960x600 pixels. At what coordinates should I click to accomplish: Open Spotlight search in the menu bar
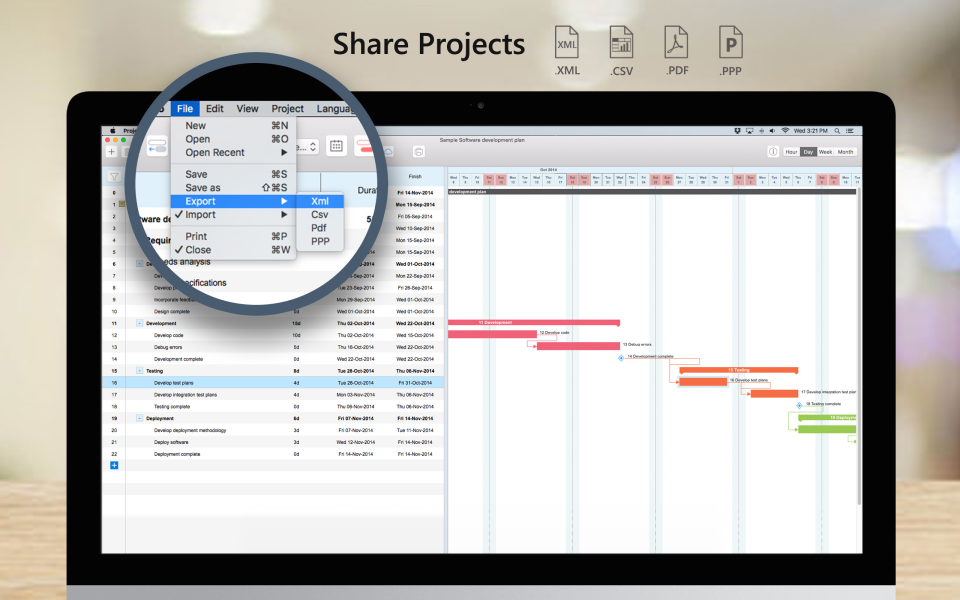pos(837,131)
